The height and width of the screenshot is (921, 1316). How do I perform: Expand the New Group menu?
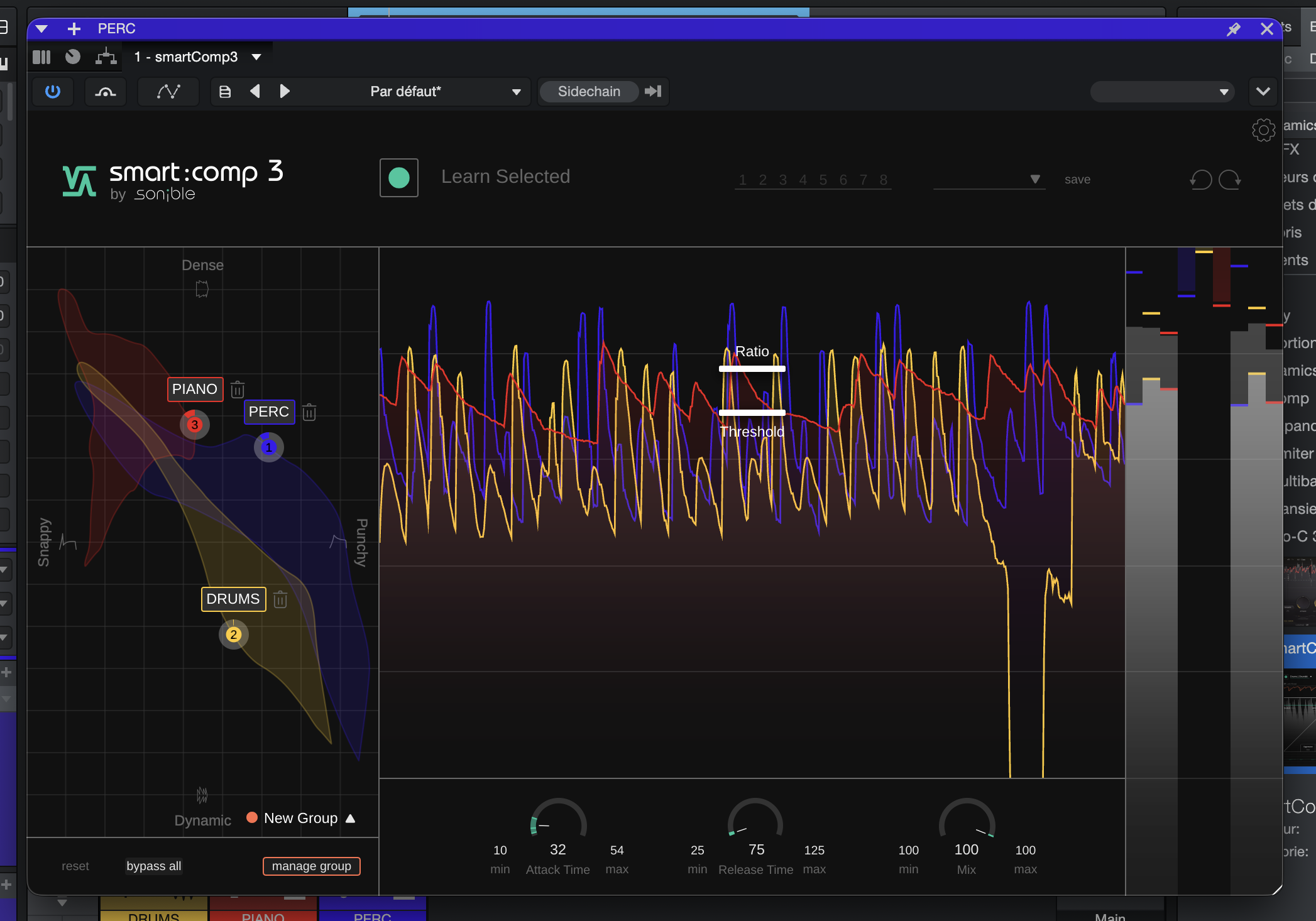pyautogui.click(x=351, y=818)
